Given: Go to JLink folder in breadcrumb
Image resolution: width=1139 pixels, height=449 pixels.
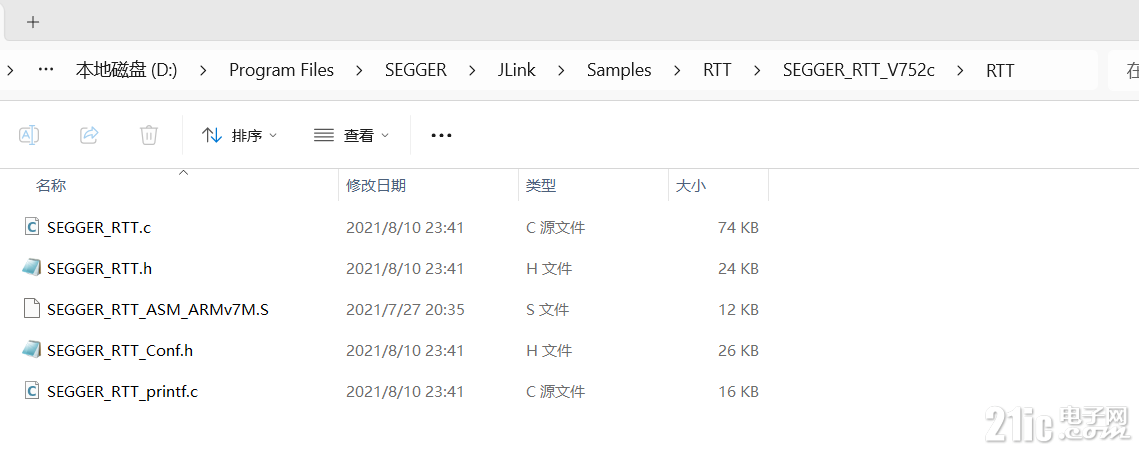Looking at the screenshot, I should click(516, 70).
